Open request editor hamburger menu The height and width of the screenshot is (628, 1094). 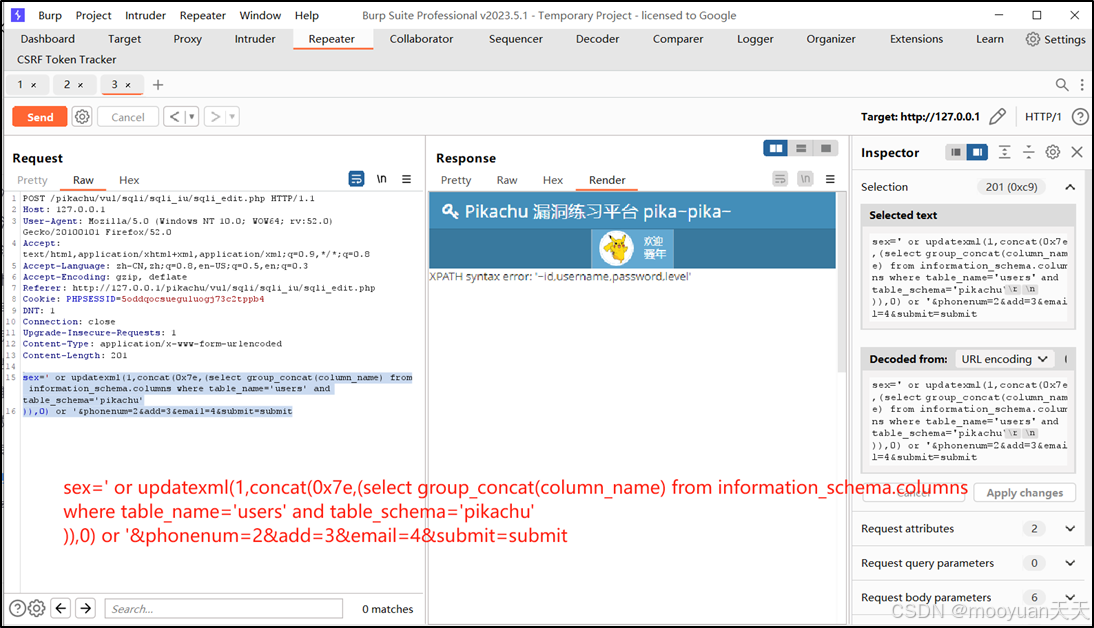coord(406,179)
